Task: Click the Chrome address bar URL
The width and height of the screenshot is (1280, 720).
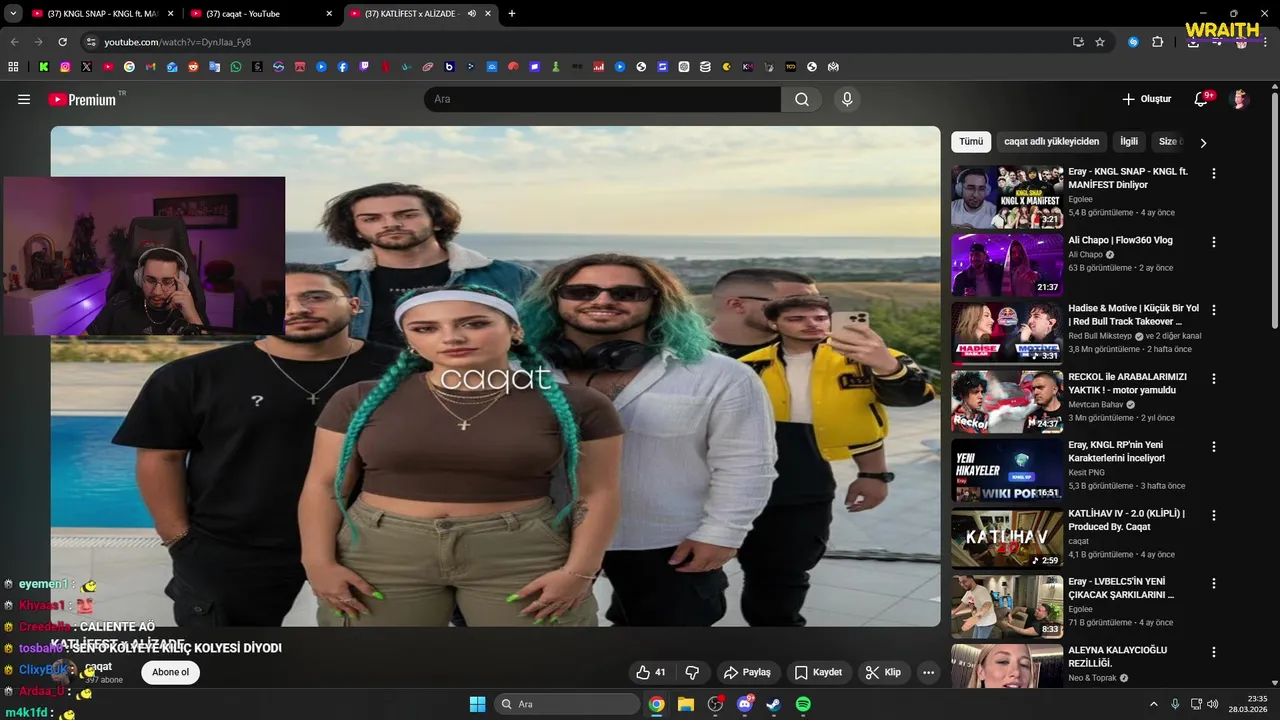Action: (177, 42)
